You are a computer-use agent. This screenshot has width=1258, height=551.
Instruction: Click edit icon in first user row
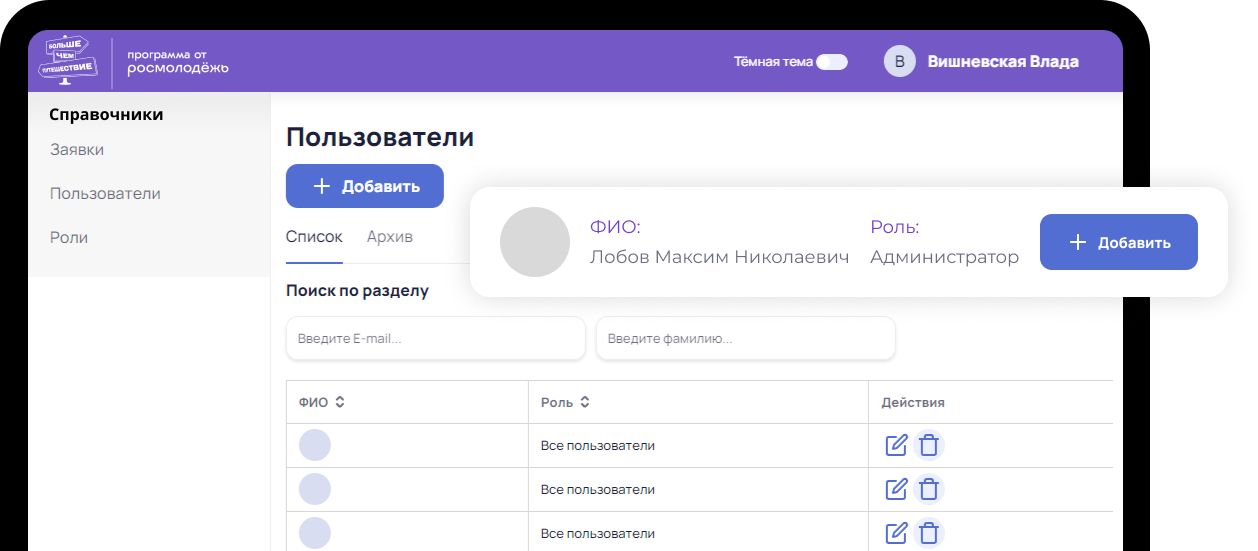[896, 445]
